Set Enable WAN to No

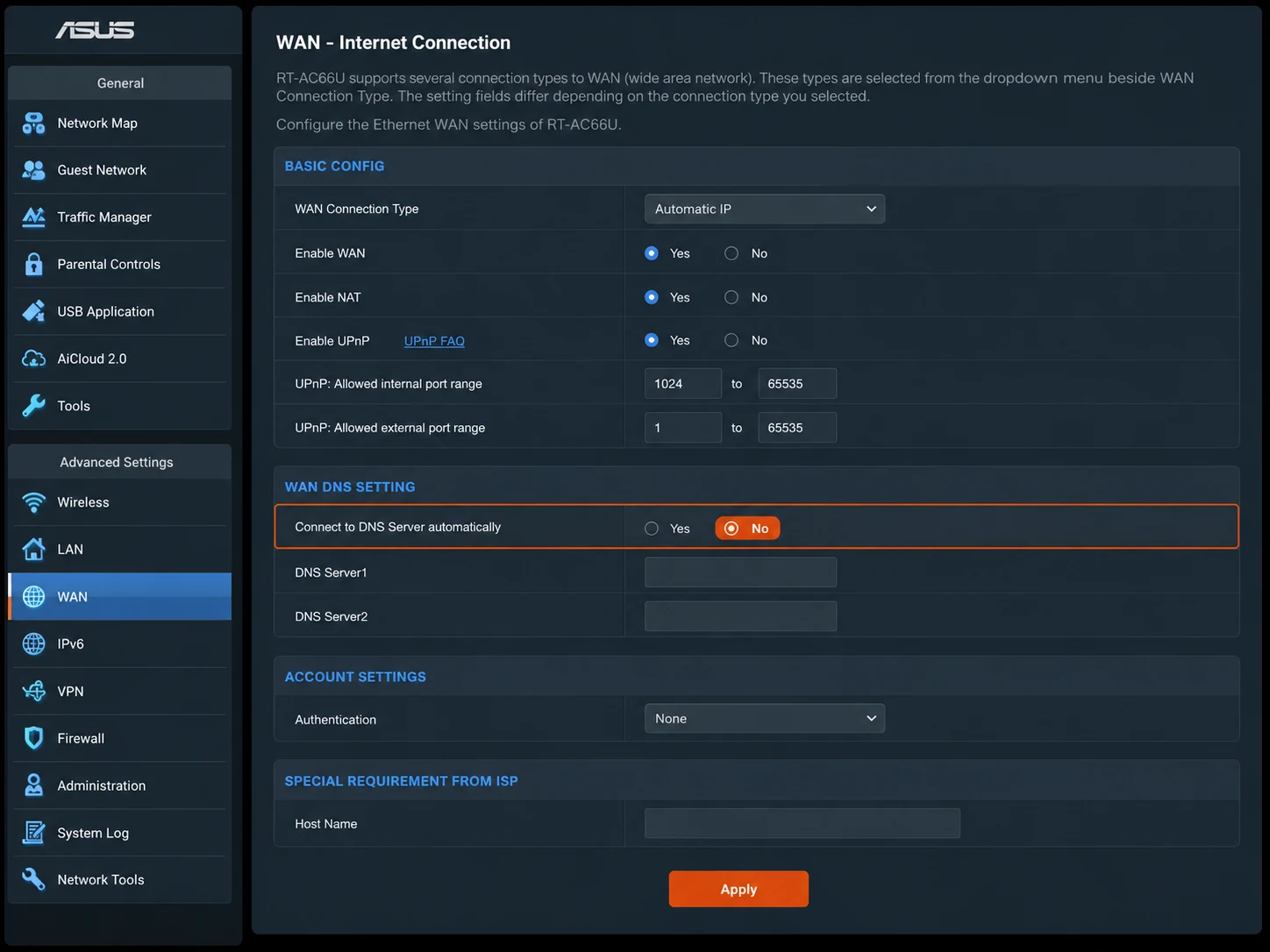point(731,253)
